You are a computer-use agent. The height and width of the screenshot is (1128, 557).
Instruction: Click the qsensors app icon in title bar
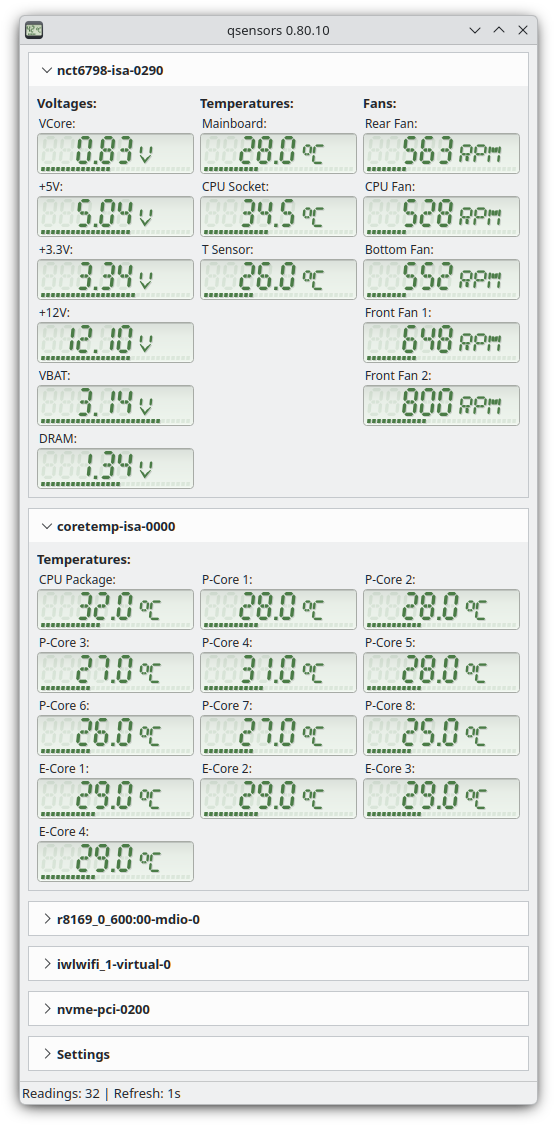tap(34, 30)
